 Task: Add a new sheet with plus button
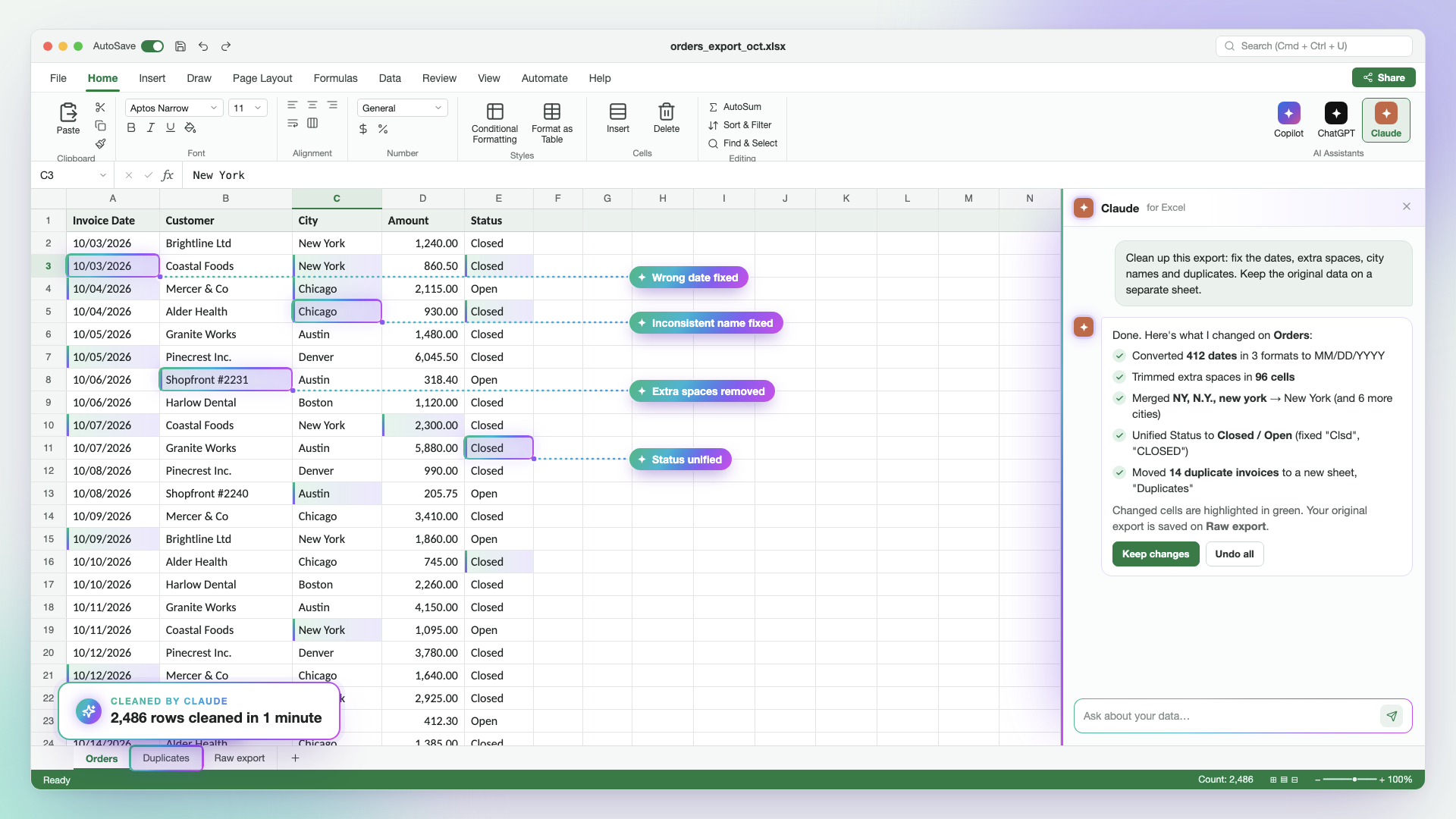295,758
